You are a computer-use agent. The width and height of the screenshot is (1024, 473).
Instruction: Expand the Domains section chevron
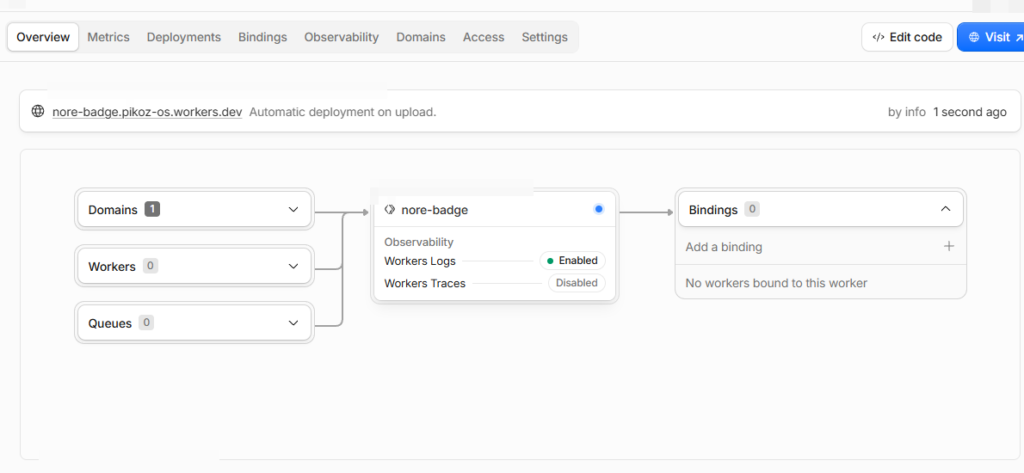click(293, 210)
